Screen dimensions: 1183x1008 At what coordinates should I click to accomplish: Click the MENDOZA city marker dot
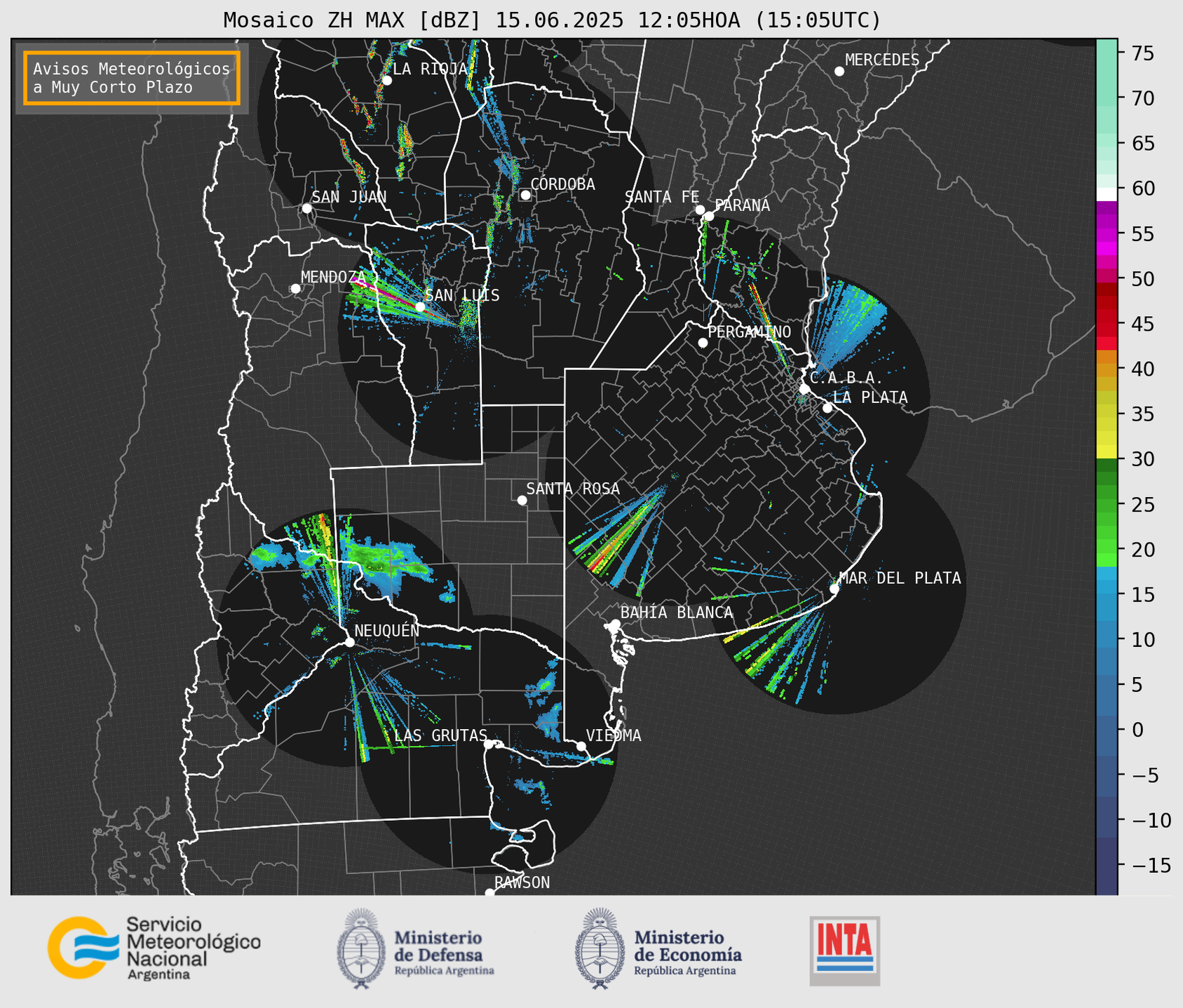tap(295, 289)
